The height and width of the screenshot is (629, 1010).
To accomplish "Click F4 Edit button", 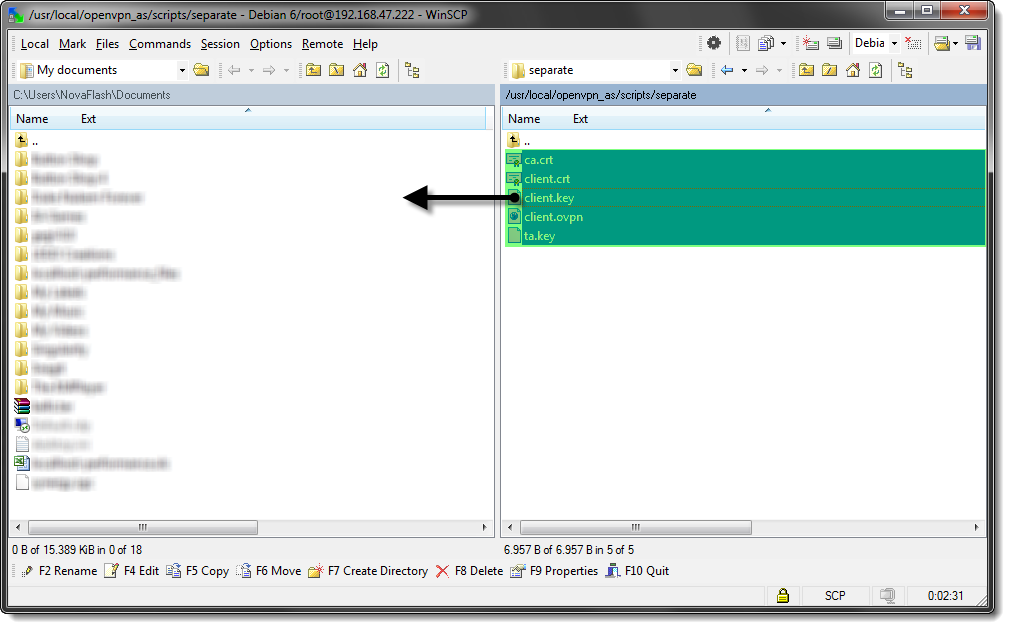I will coord(131,571).
